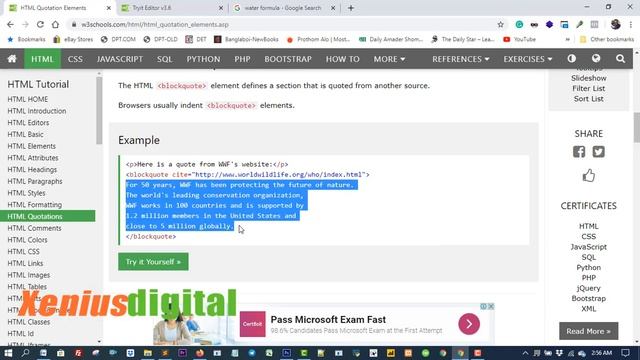Open HTML HOME in the sidebar
Image resolution: width=640 pixels, height=360 pixels.
[x=28, y=99]
